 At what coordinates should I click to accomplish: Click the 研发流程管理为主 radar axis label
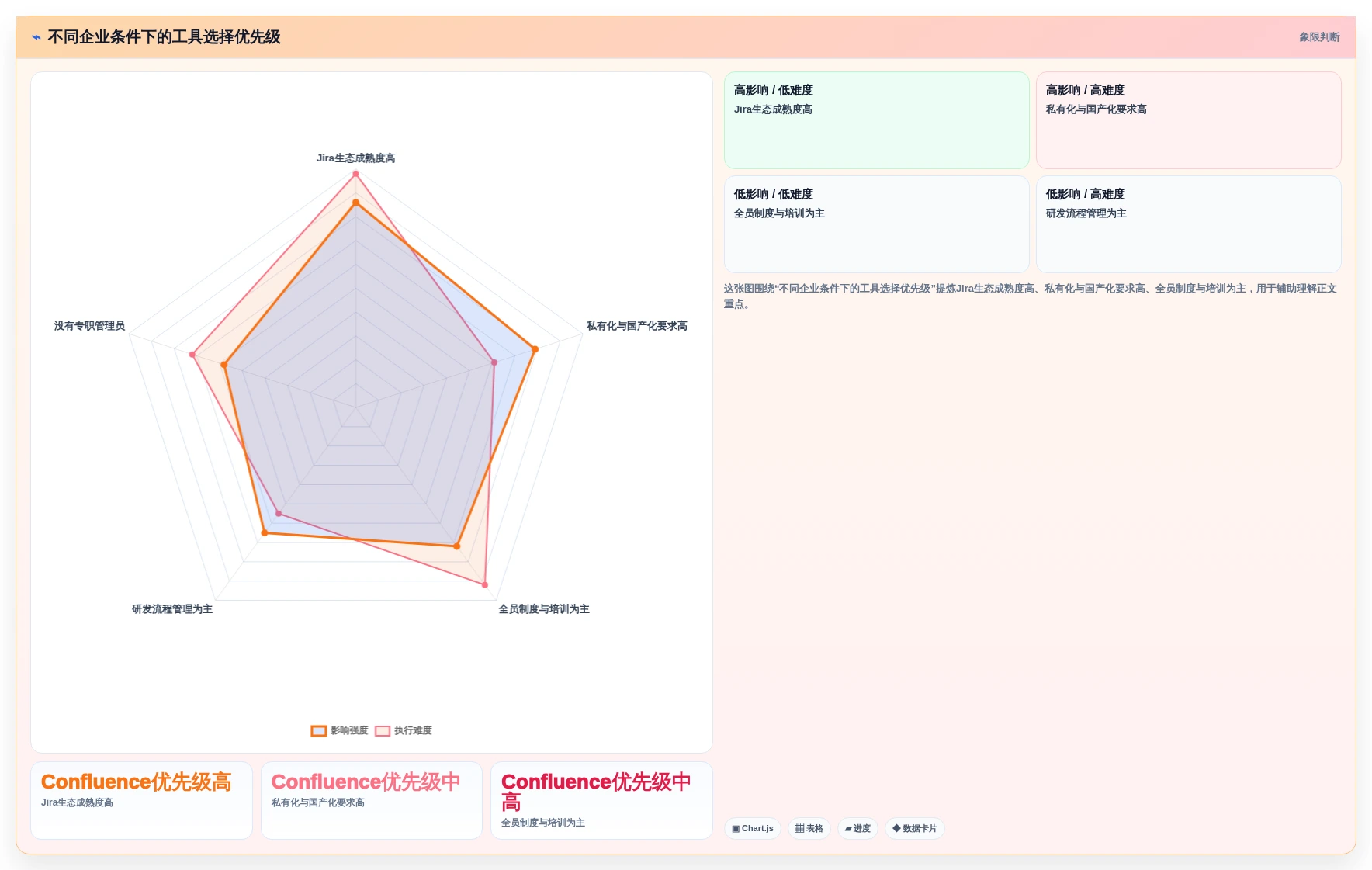click(x=172, y=609)
